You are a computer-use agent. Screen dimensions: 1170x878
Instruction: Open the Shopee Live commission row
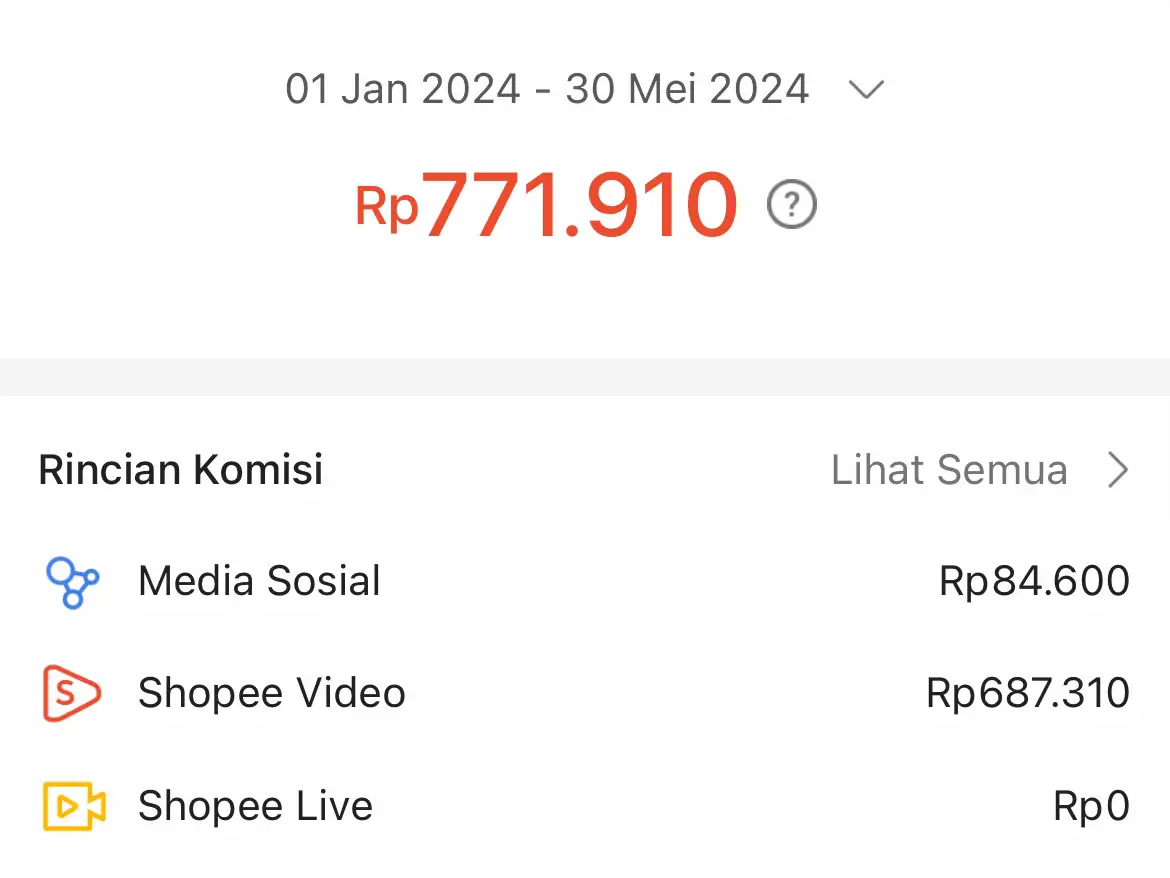tap(585, 806)
